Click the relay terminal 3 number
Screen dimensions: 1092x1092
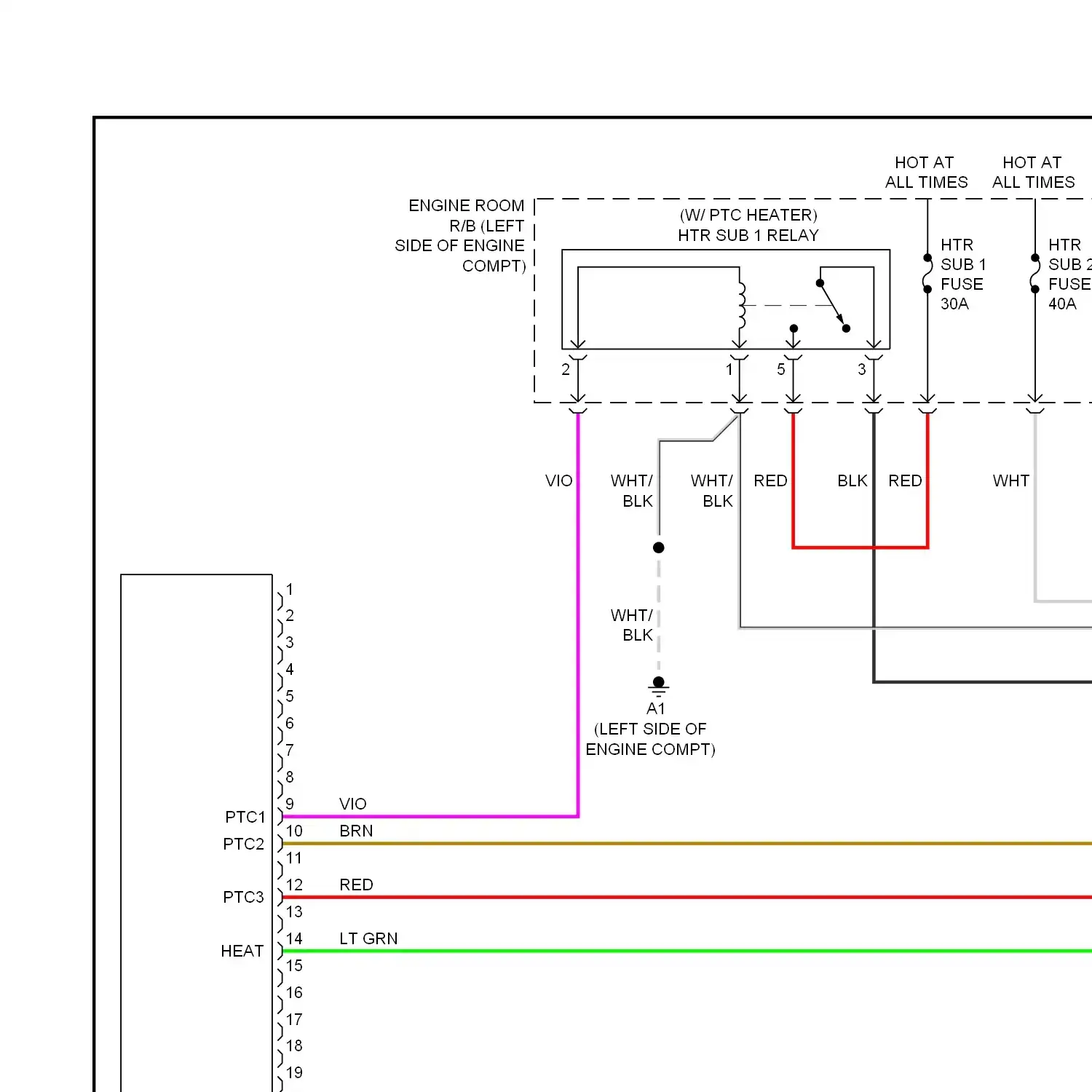click(862, 369)
